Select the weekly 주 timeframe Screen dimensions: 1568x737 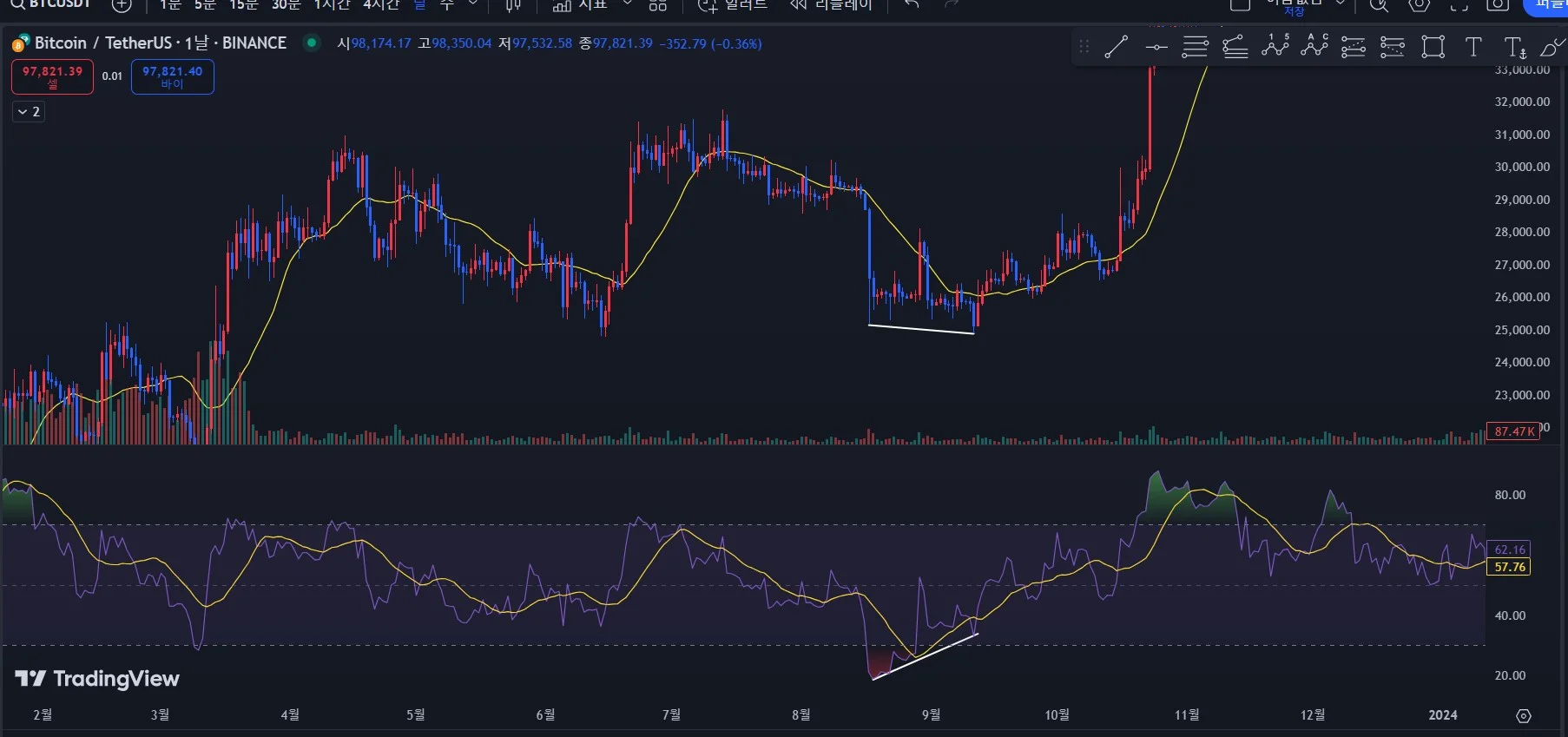[447, 5]
